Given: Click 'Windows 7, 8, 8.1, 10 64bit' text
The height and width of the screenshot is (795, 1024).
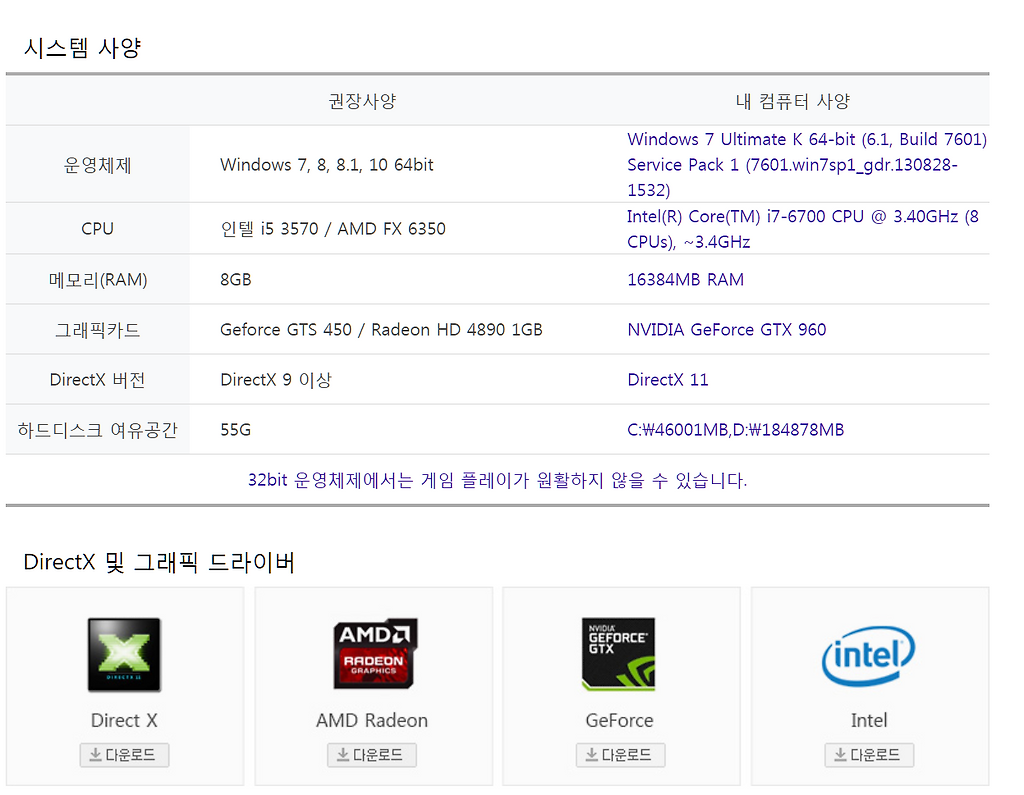Looking at the screenshot, I should [x=327, y=165].
